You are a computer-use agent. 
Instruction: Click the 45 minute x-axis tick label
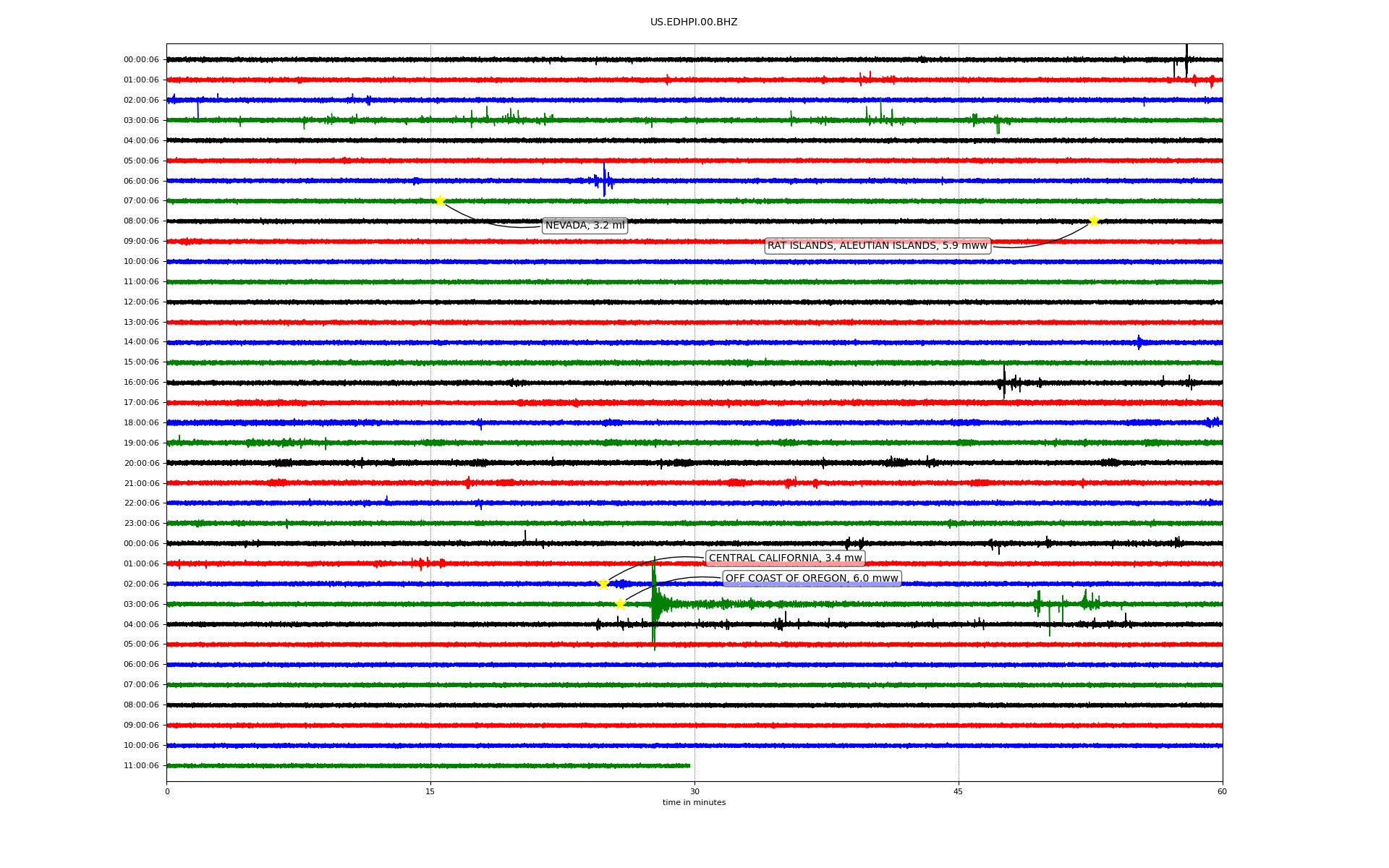coord(959,791)
